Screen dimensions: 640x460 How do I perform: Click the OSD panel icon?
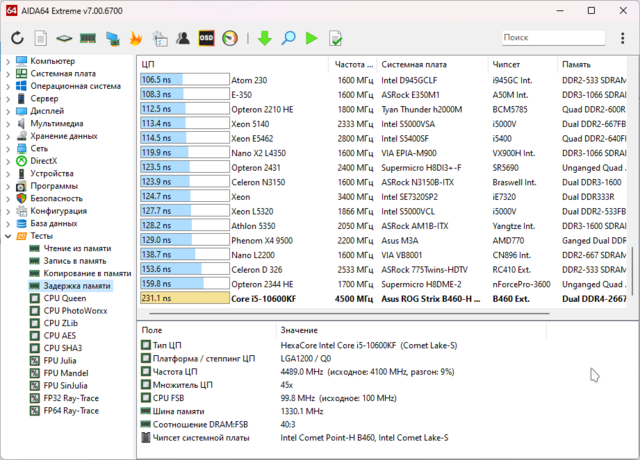click(207, 39)
